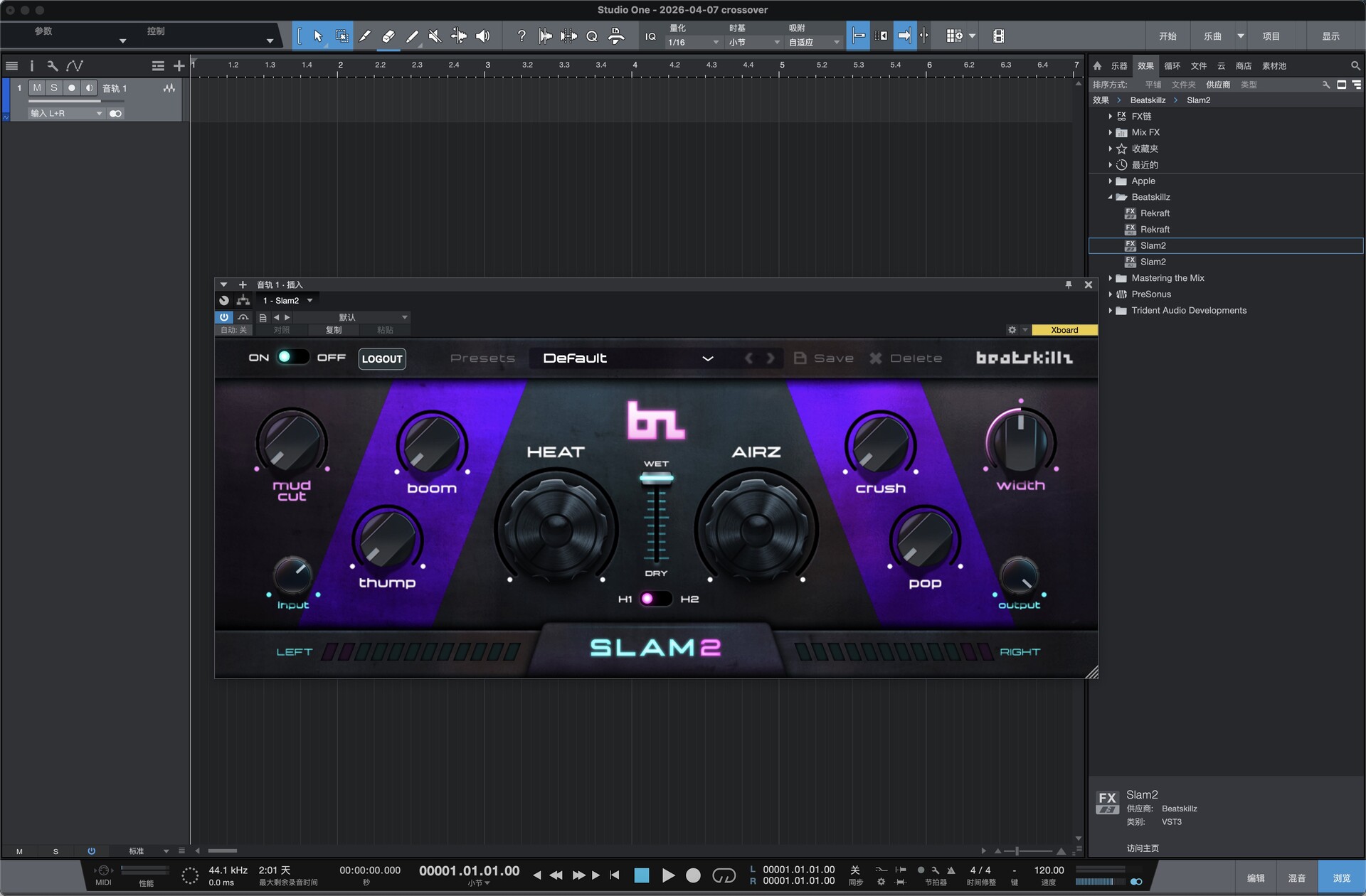Viewport: 1366px width, 896px height.
Task: Select the Arrow tool in toolbar
Action: [318, 36]
